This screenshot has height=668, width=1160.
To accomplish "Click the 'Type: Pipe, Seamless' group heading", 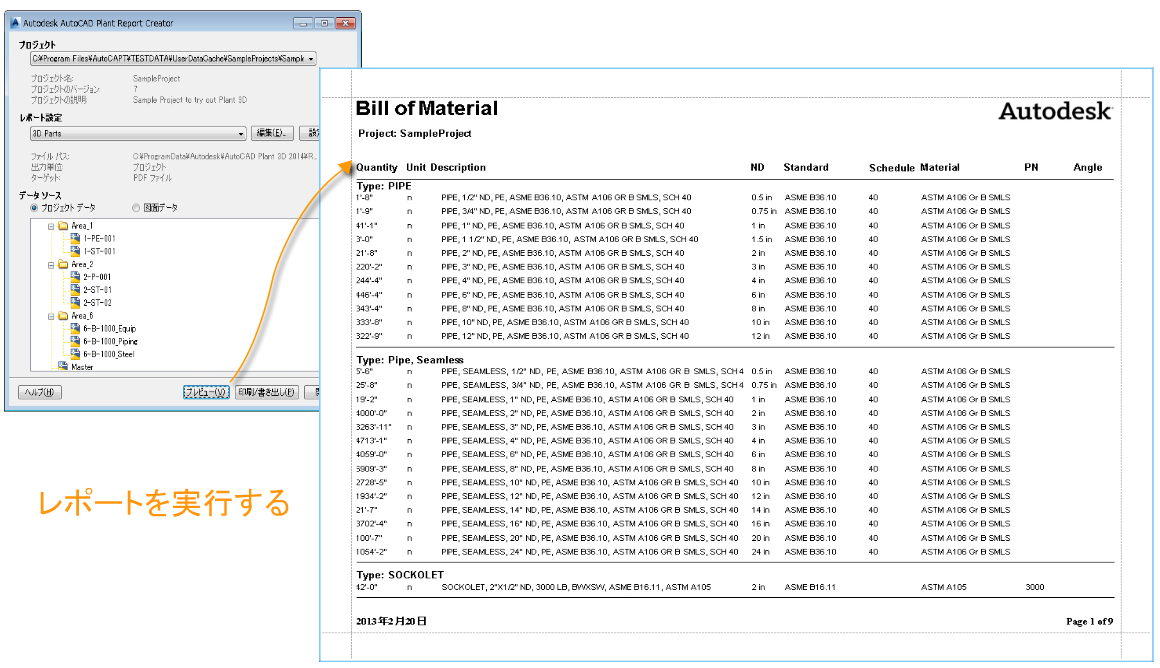I will [410, 360].
